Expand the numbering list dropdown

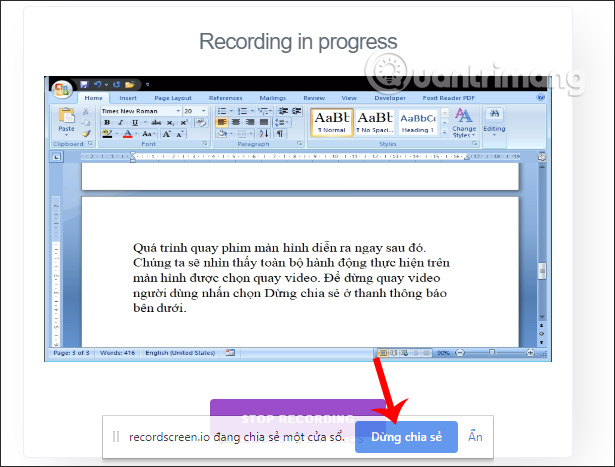pyautogui.click(x=252, y=111)
